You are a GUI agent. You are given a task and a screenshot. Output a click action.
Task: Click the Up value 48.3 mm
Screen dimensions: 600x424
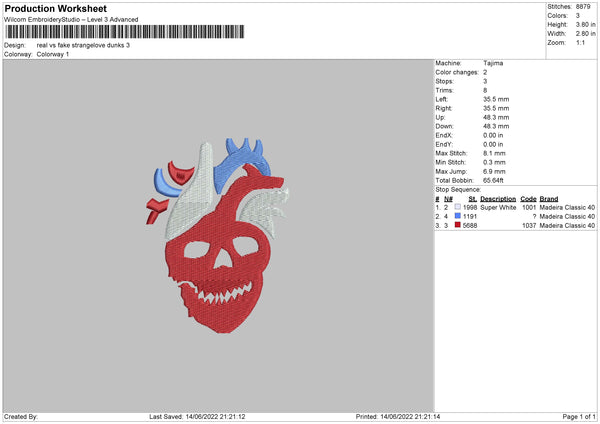[x=496, y=117]
